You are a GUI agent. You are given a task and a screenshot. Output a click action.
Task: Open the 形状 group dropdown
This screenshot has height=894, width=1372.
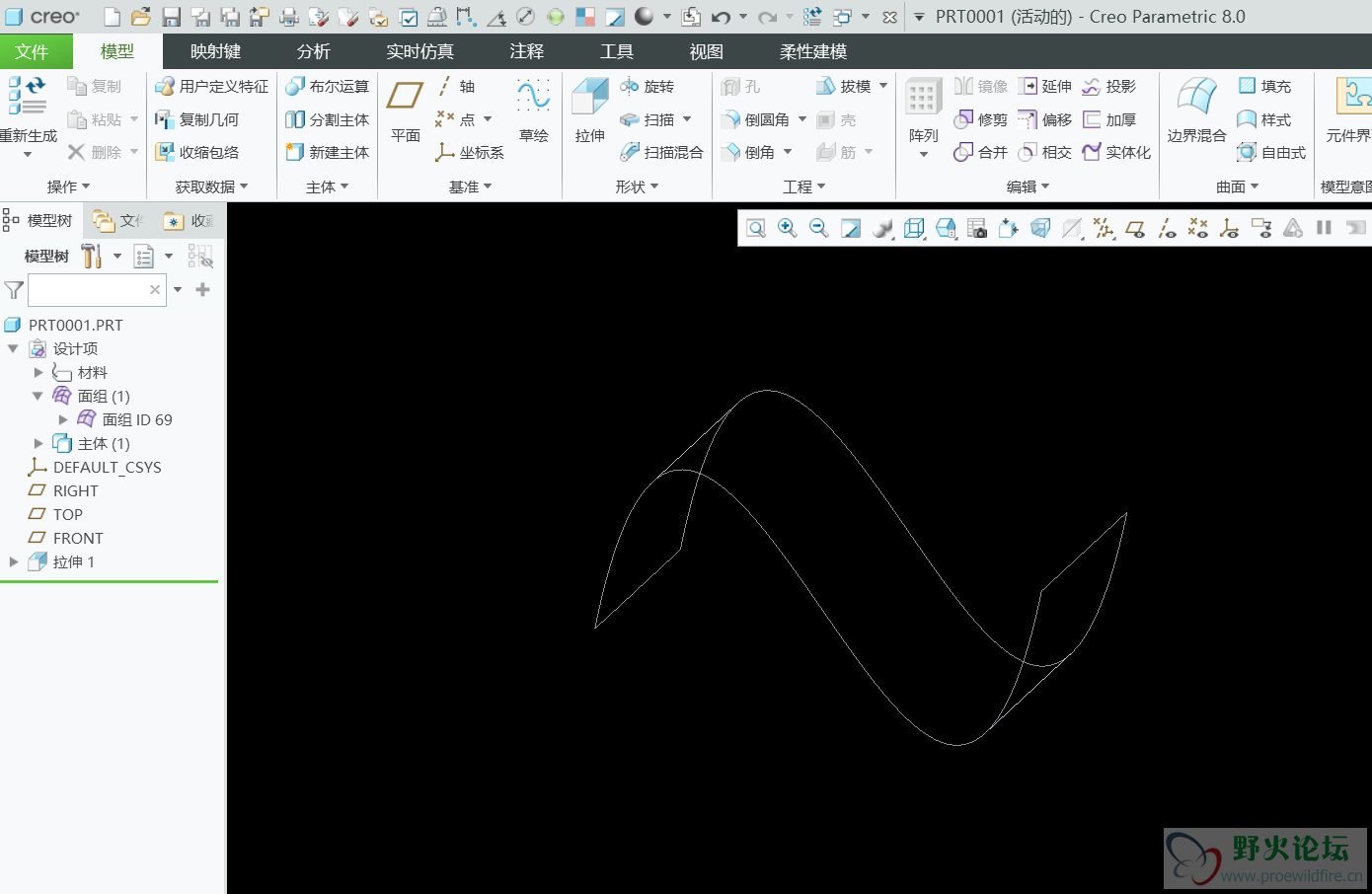coord(637,186)
